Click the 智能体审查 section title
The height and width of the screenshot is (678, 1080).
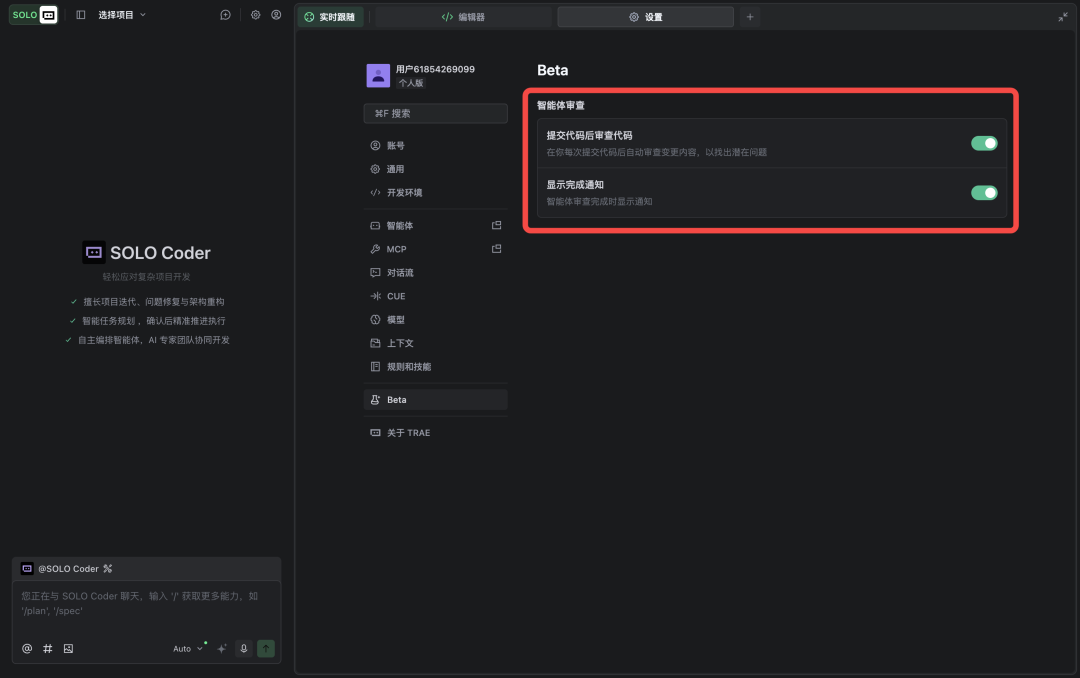(x=561, y=105)
